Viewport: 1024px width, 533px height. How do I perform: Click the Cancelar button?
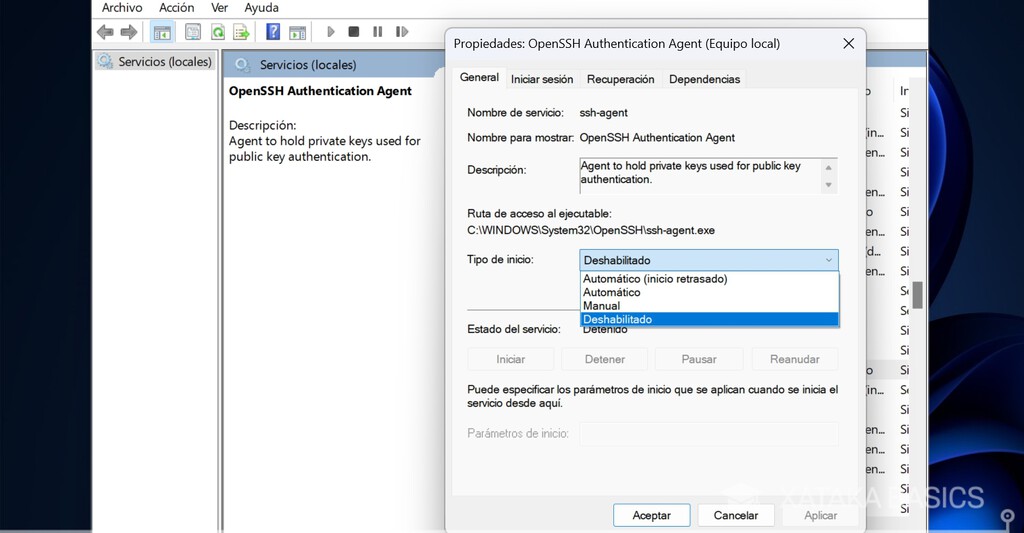735,515
